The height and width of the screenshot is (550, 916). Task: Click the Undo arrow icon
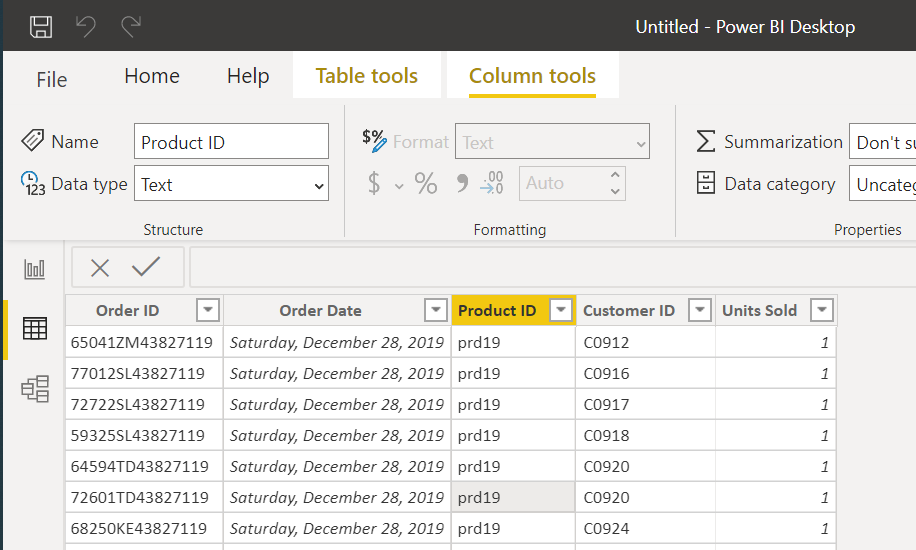tap(86, 27)
